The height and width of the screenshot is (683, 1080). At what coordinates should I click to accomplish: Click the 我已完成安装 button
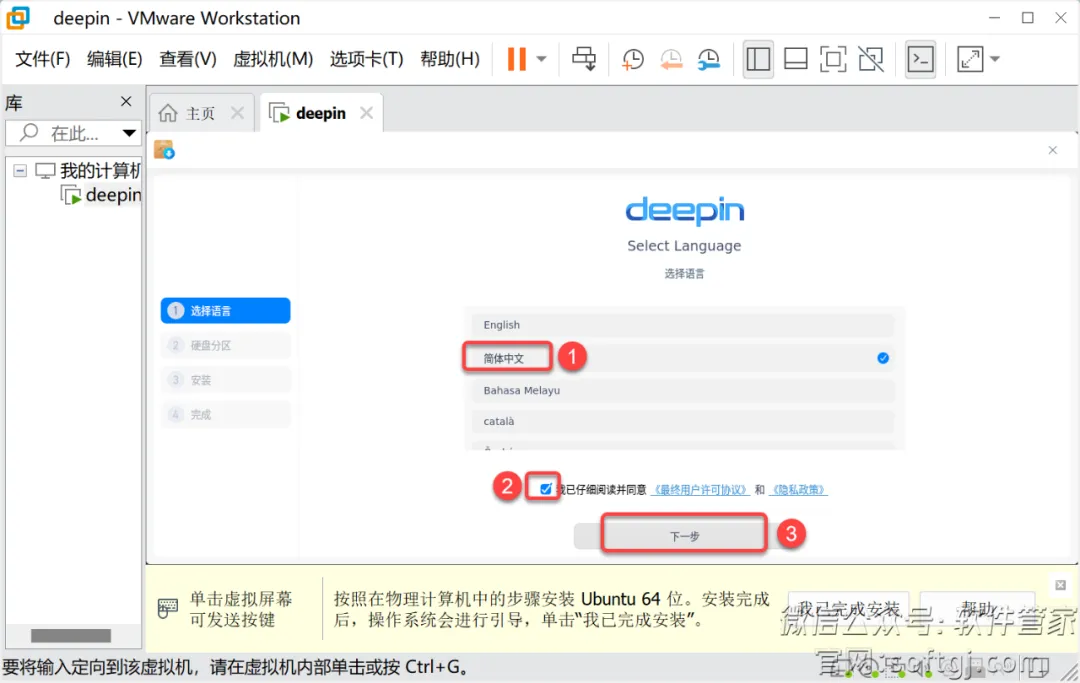849,610
